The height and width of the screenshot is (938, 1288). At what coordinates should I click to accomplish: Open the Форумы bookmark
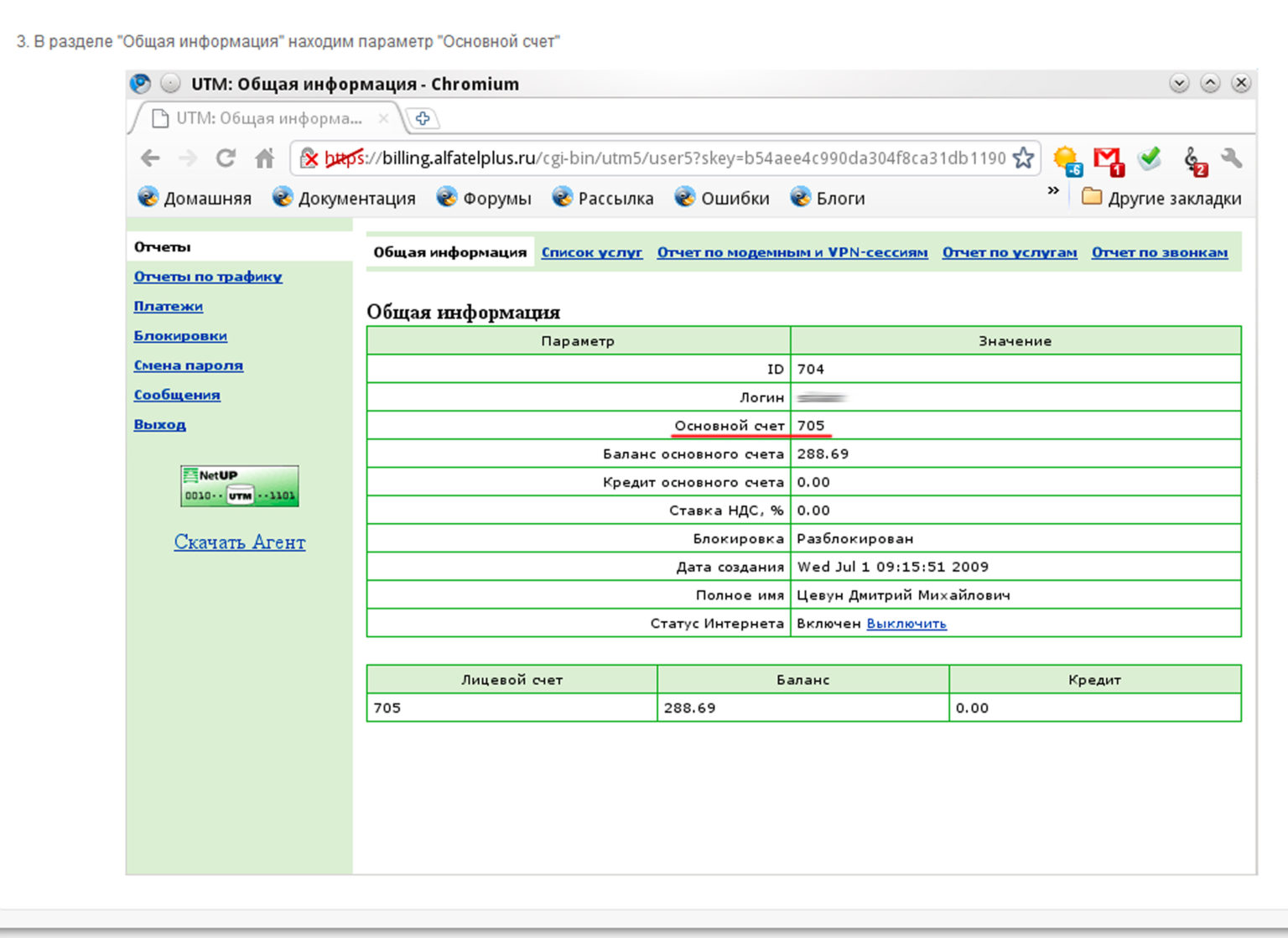pyautogui.click(x=484, y=198)
